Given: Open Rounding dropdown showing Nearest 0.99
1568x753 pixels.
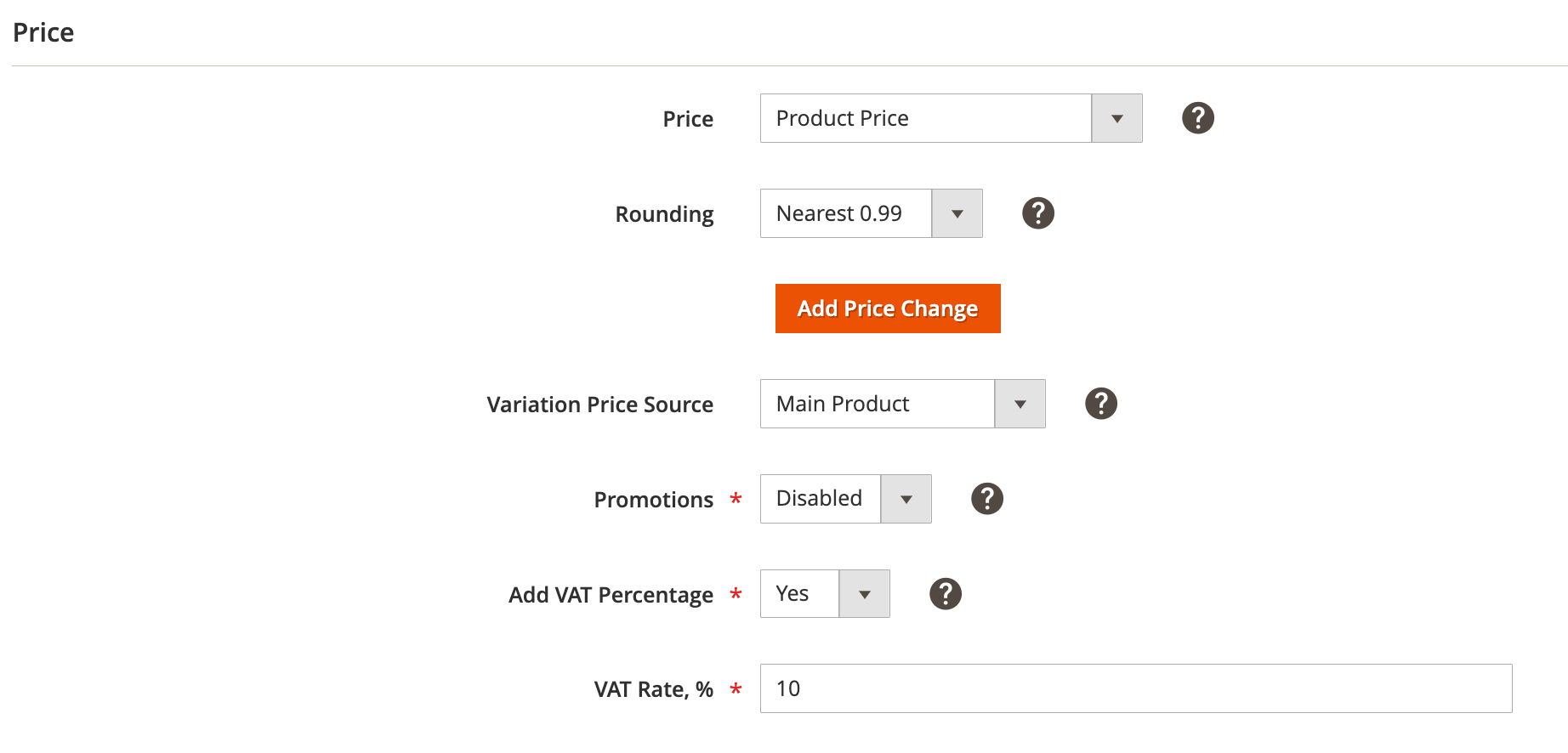Looking at the screenshot, I should pos(871,213).
